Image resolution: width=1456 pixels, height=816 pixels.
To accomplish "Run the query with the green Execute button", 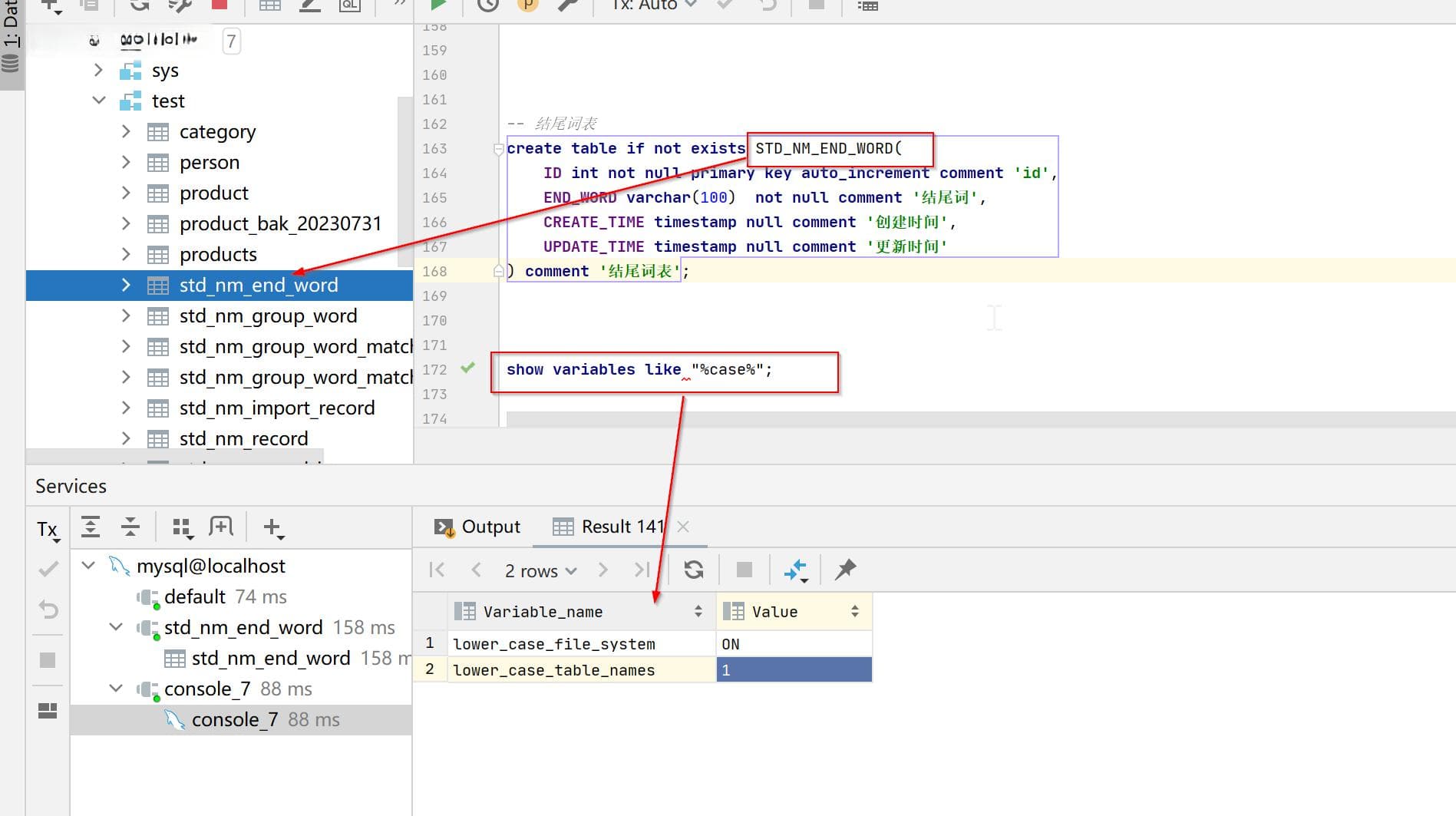I will pyautogui.click(x=437, y=5).
